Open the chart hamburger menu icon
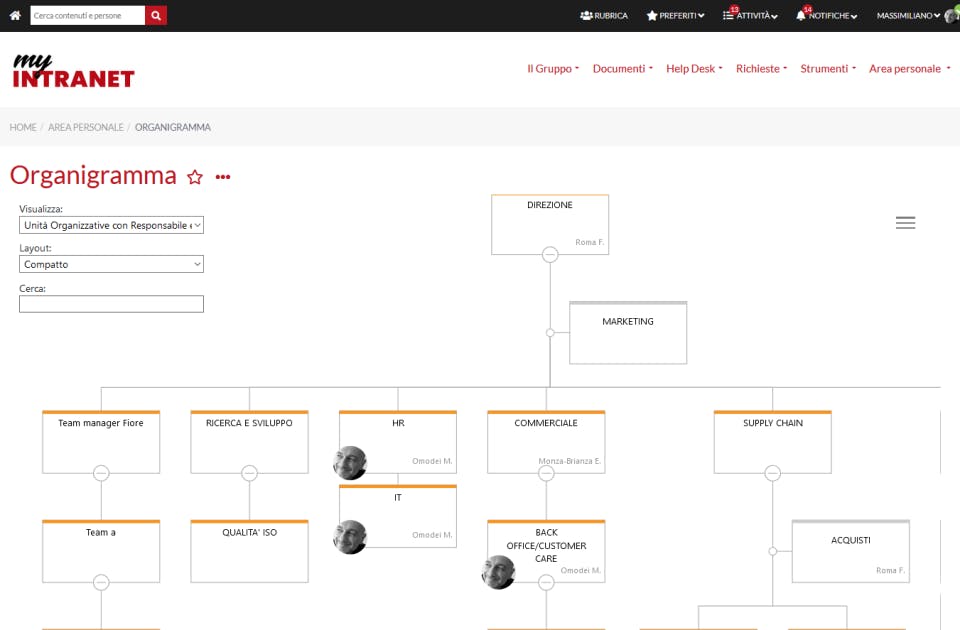Viewport: 960px width, 630px height. tap(906, 223)
